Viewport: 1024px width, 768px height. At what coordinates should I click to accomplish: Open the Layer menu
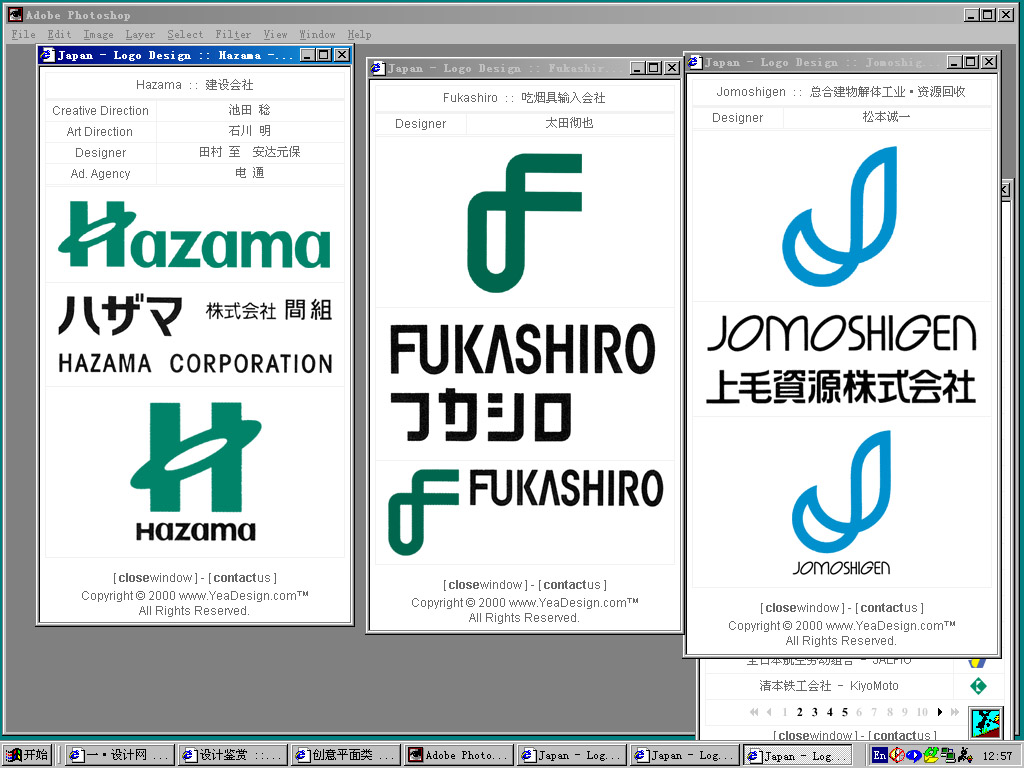point(140,35)
